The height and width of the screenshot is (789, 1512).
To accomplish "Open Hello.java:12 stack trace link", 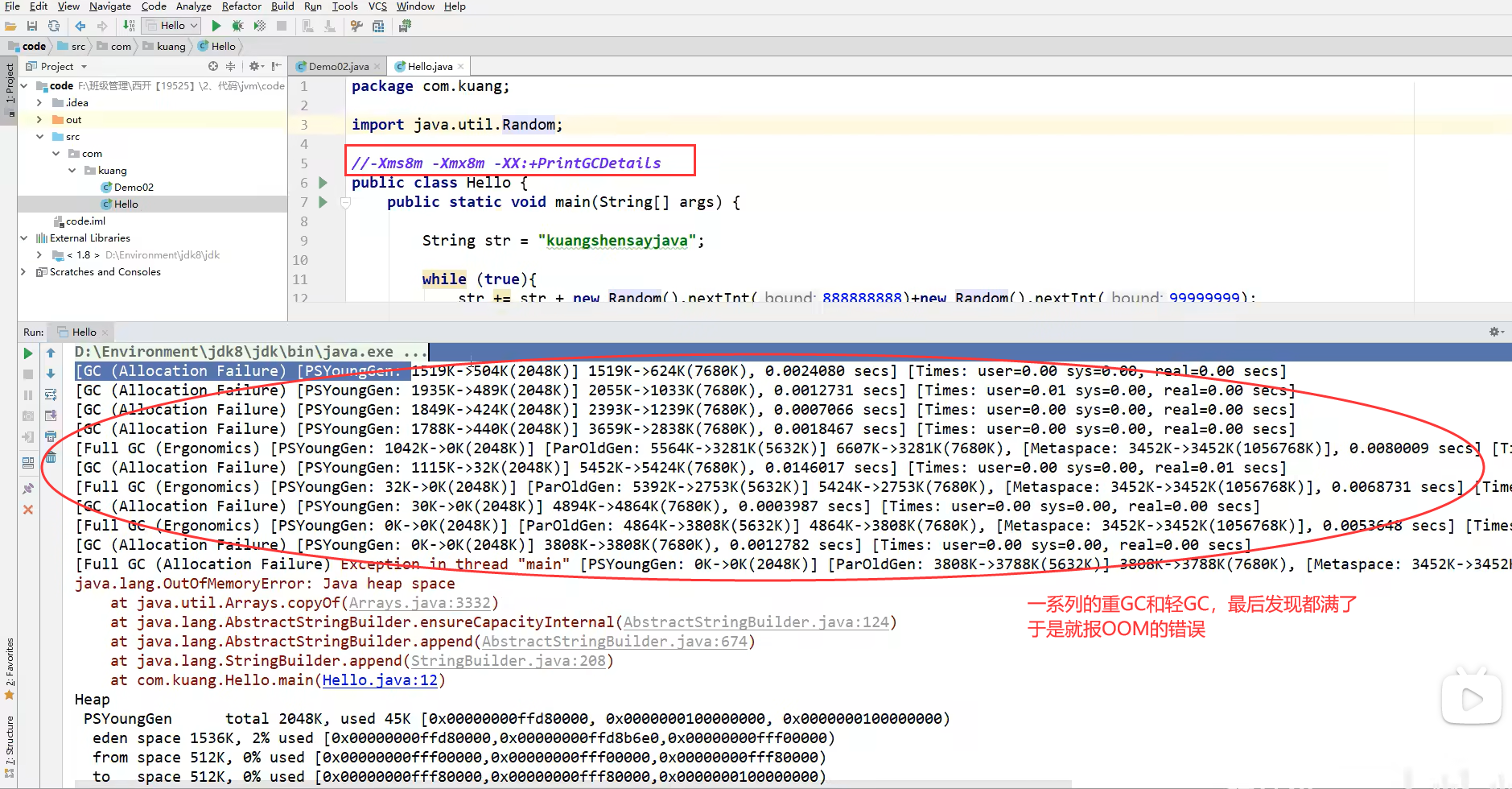I will click(380, 680).
